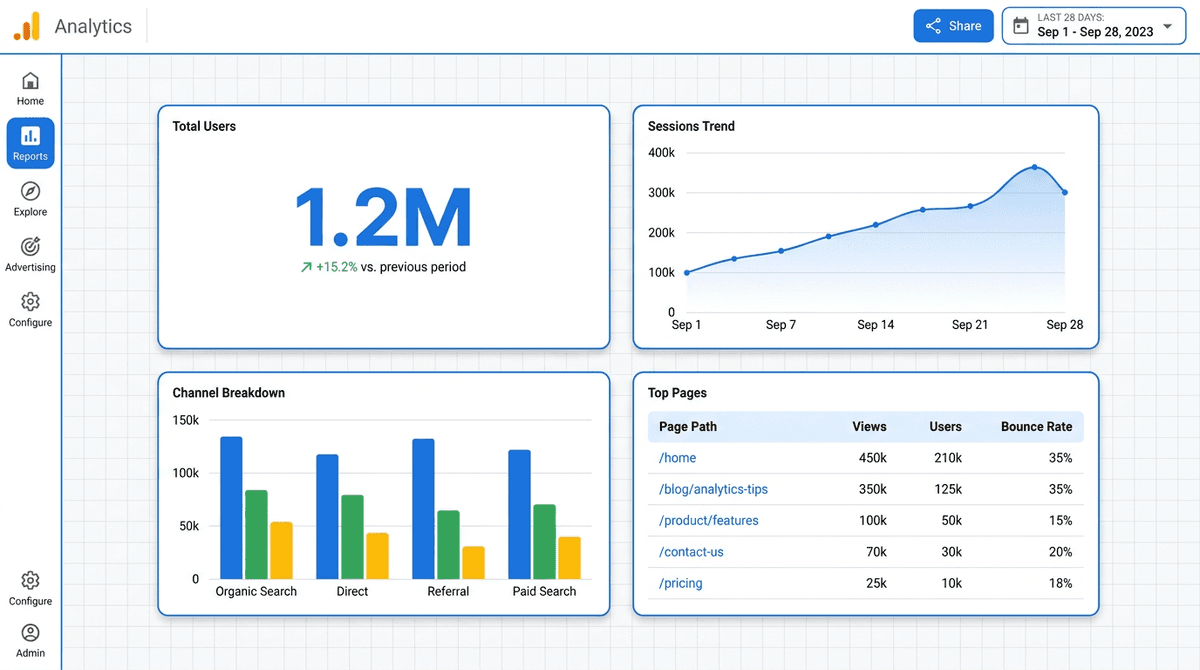Viewport: 1200px width, 670px height.
Task: Click the Share button
Action: [x=953, y=26]
